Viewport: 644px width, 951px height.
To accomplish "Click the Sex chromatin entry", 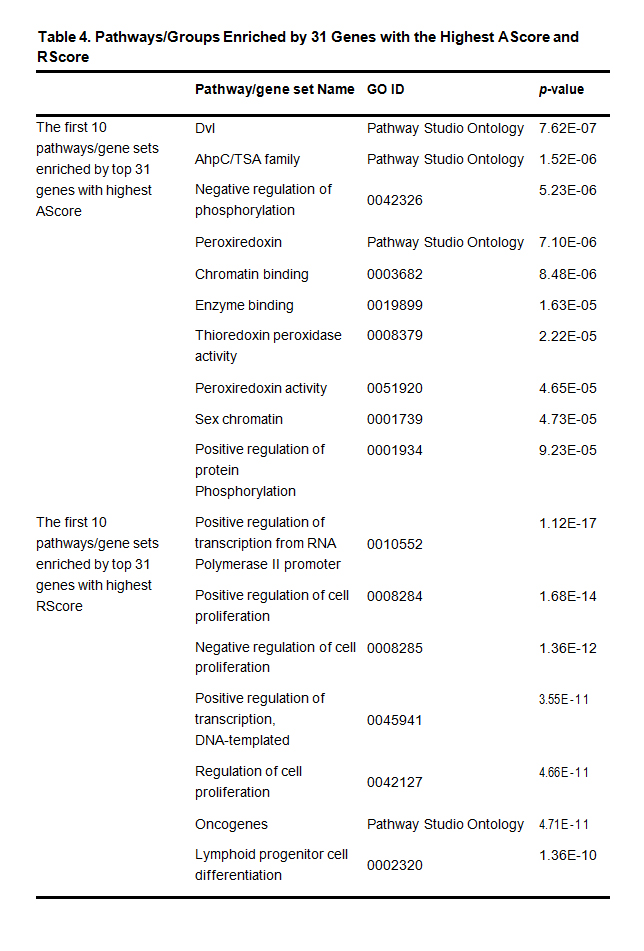I will point(239,419).
